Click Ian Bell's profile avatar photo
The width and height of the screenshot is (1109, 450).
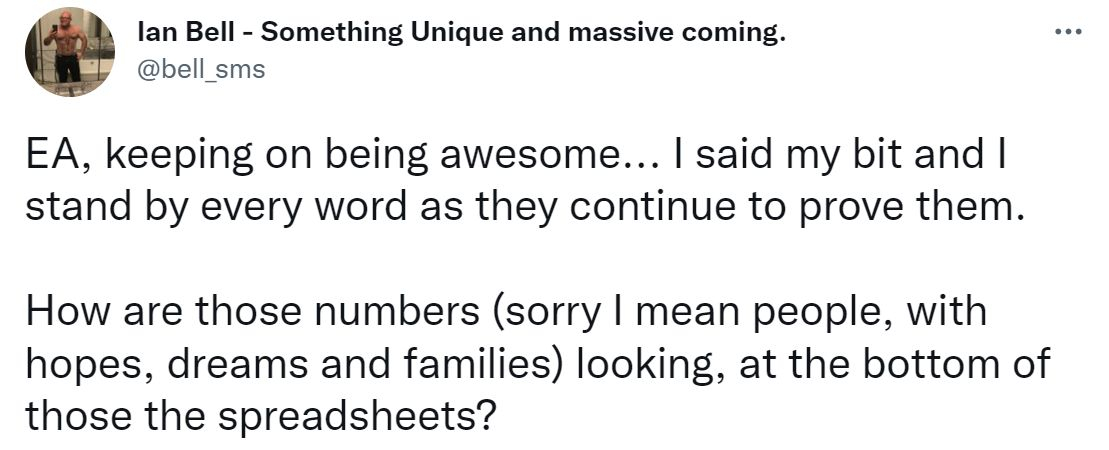click(70, 52)
